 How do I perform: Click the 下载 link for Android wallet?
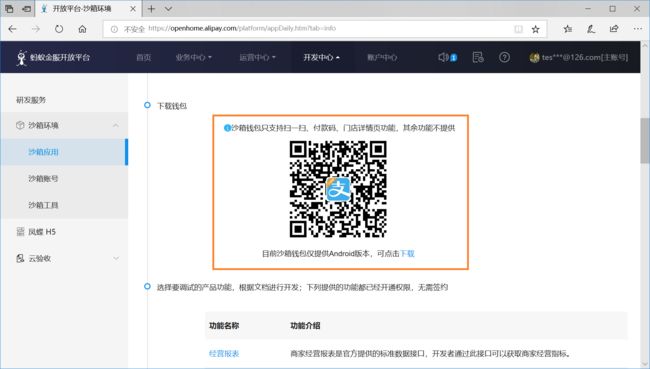coord(407,253)
